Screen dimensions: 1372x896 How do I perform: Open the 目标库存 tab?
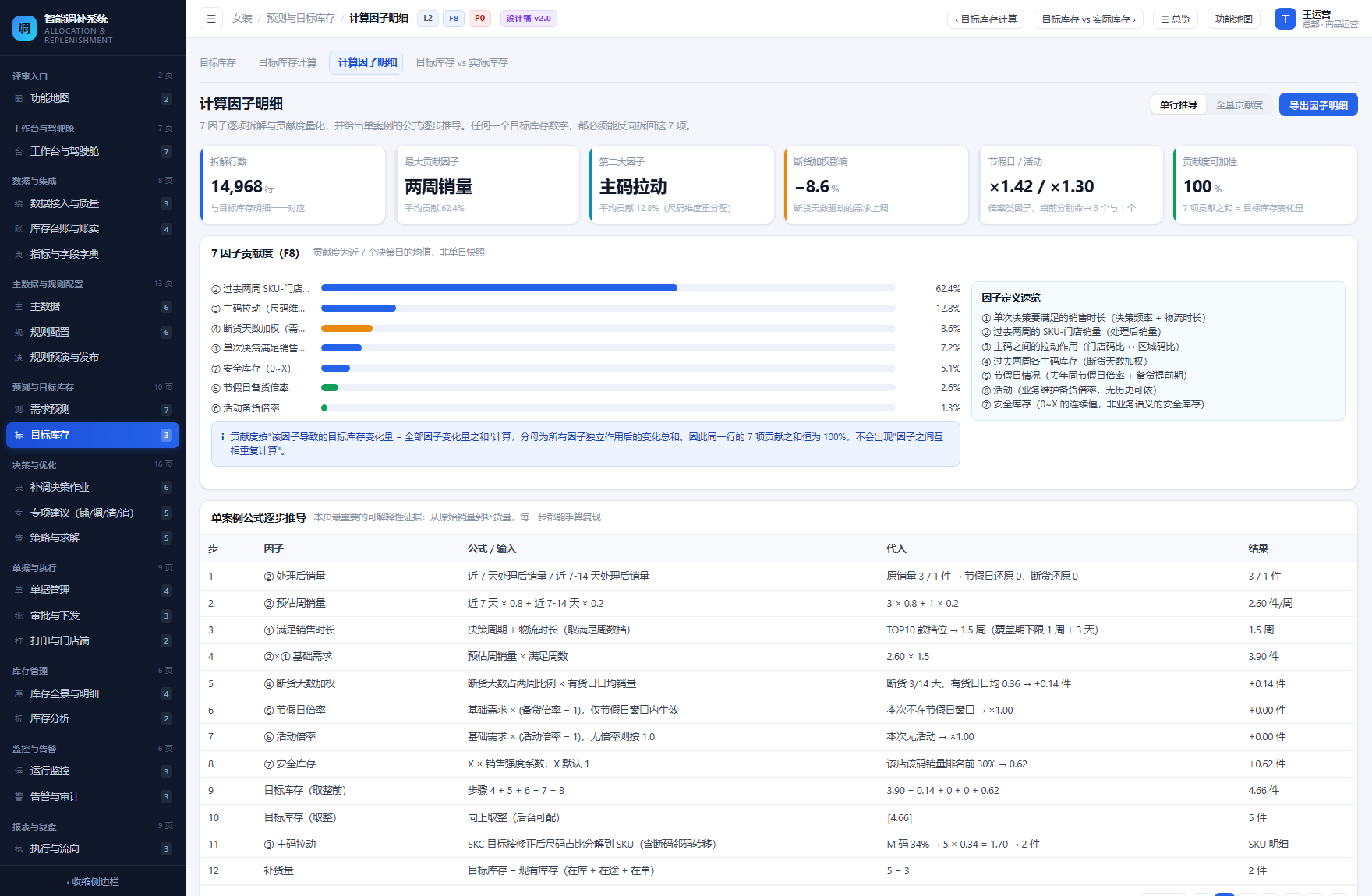(217, 62)
